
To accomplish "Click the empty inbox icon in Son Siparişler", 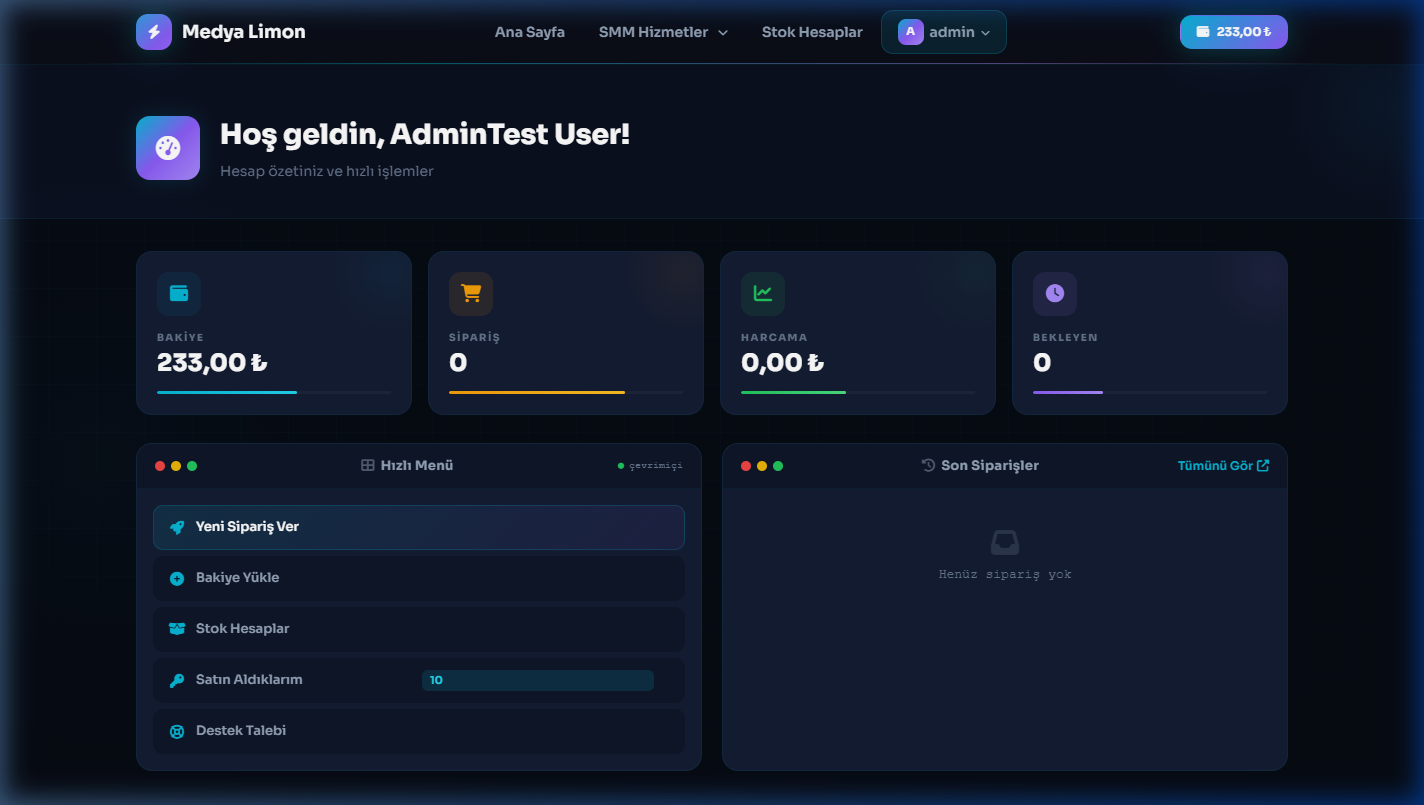I will pyautogui.click(x=1004, y=543).
